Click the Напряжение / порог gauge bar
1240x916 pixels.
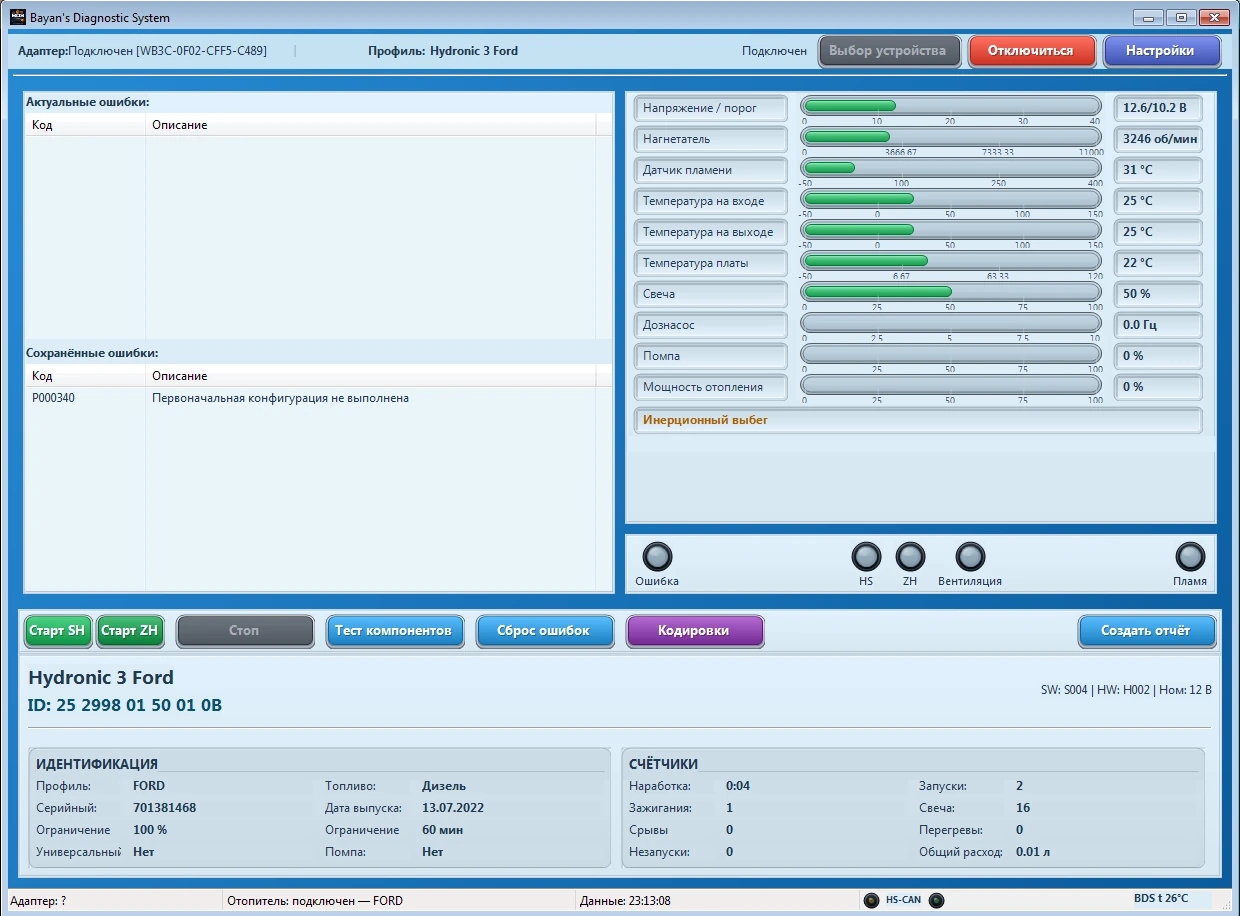click(951, 106)
